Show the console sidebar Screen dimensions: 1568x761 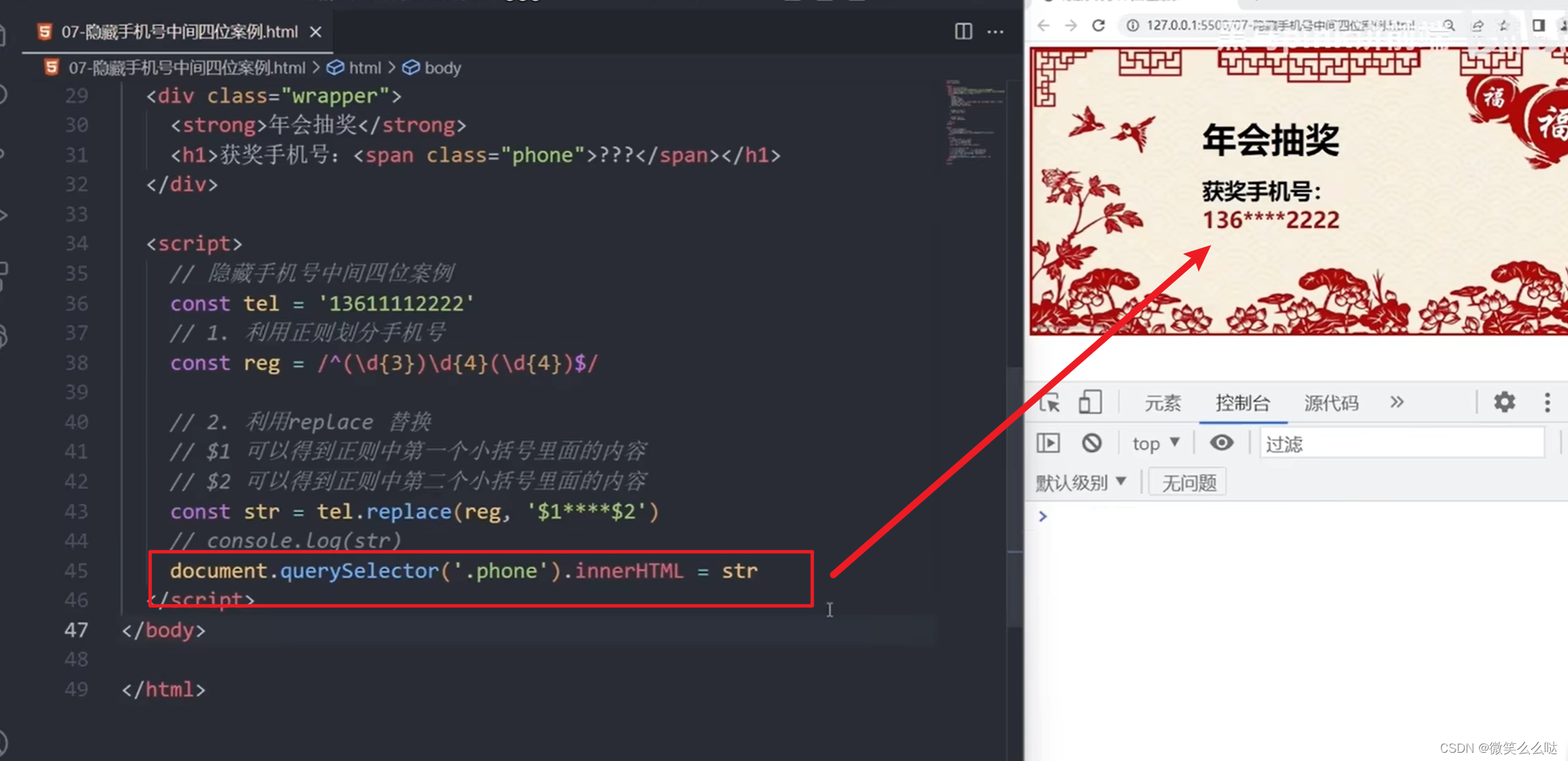1048,443
